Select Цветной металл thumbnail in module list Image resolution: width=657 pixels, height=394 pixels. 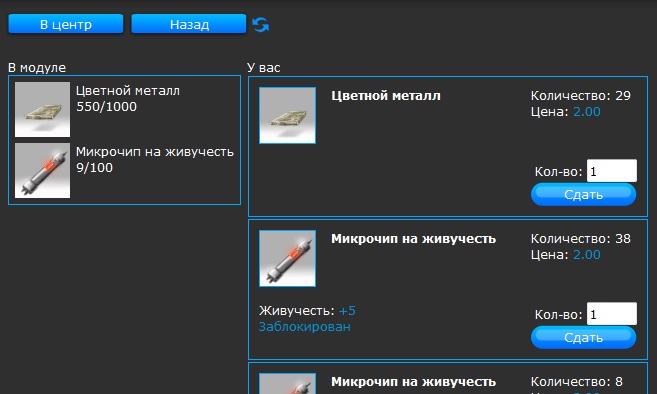(42, 109)
